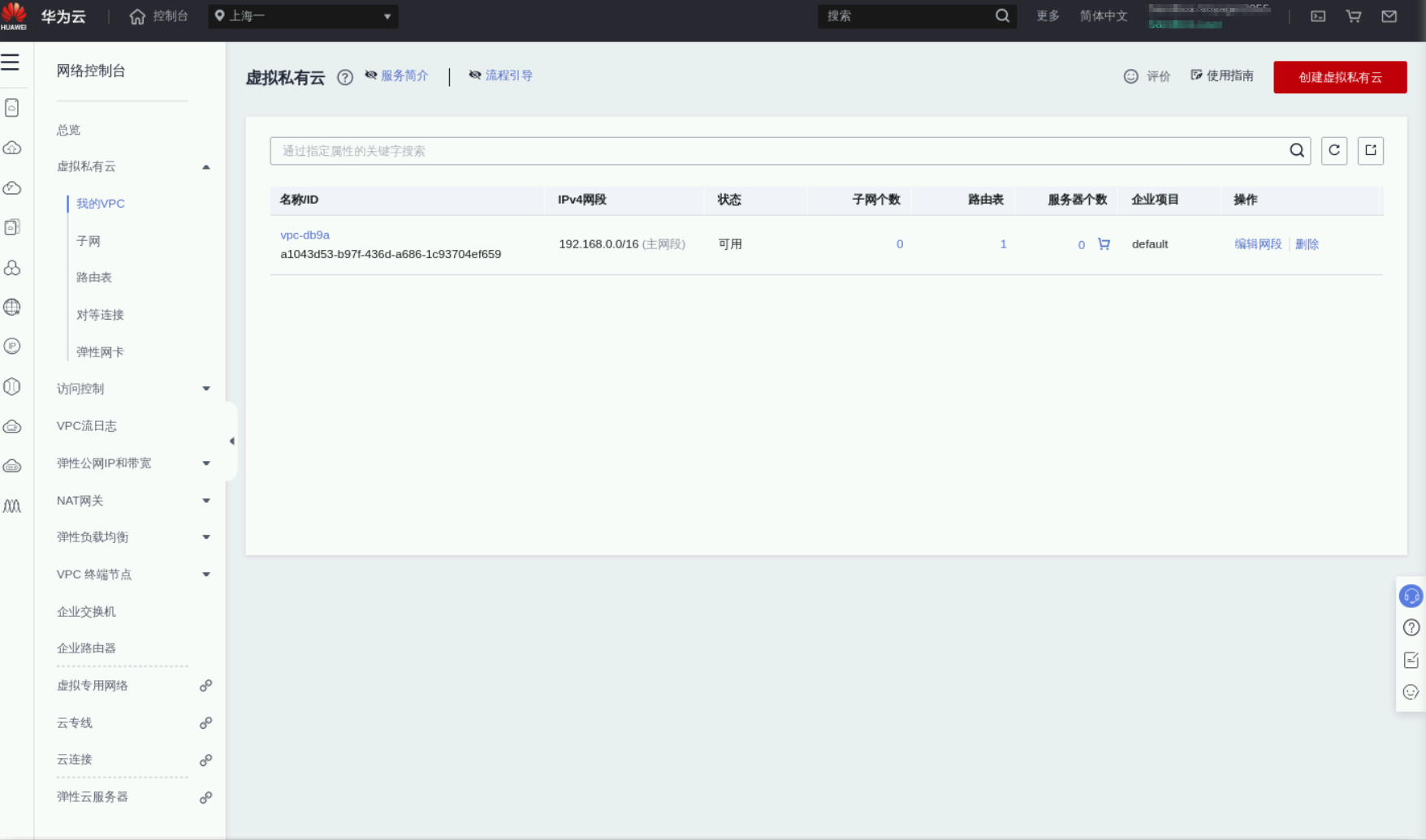Select 我的VPC in the sidebar
Image resolution: width=1426 pixels, height=840 pixels.
(x=101, y=204)
